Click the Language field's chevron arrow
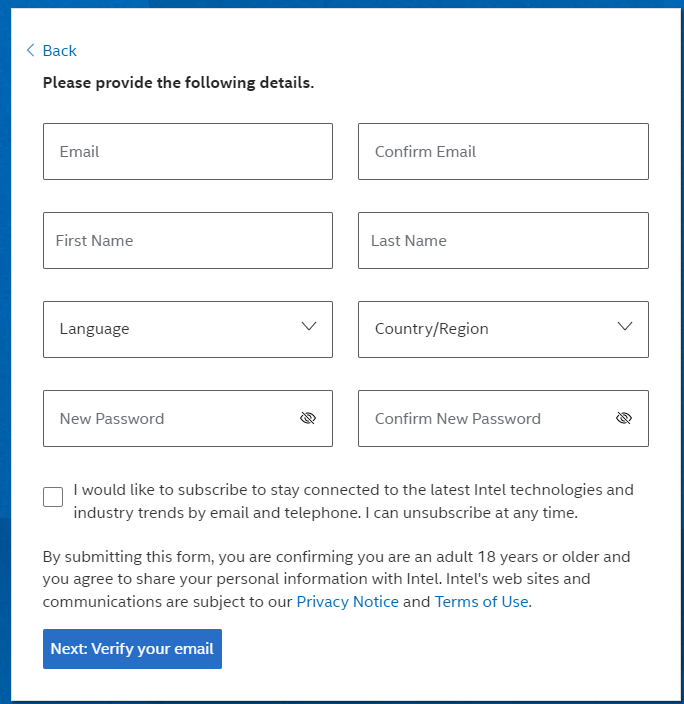 pyautogui.click(x=309, y=327)
